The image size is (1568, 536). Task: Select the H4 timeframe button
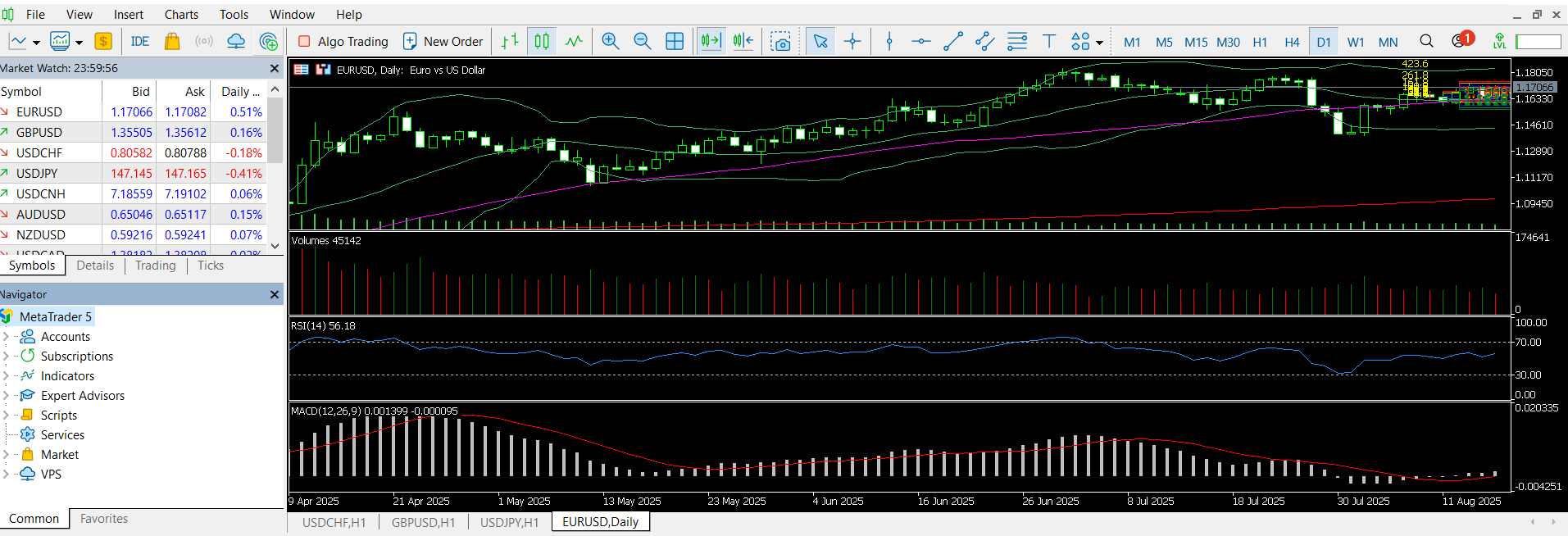(x=1292, y=42)
